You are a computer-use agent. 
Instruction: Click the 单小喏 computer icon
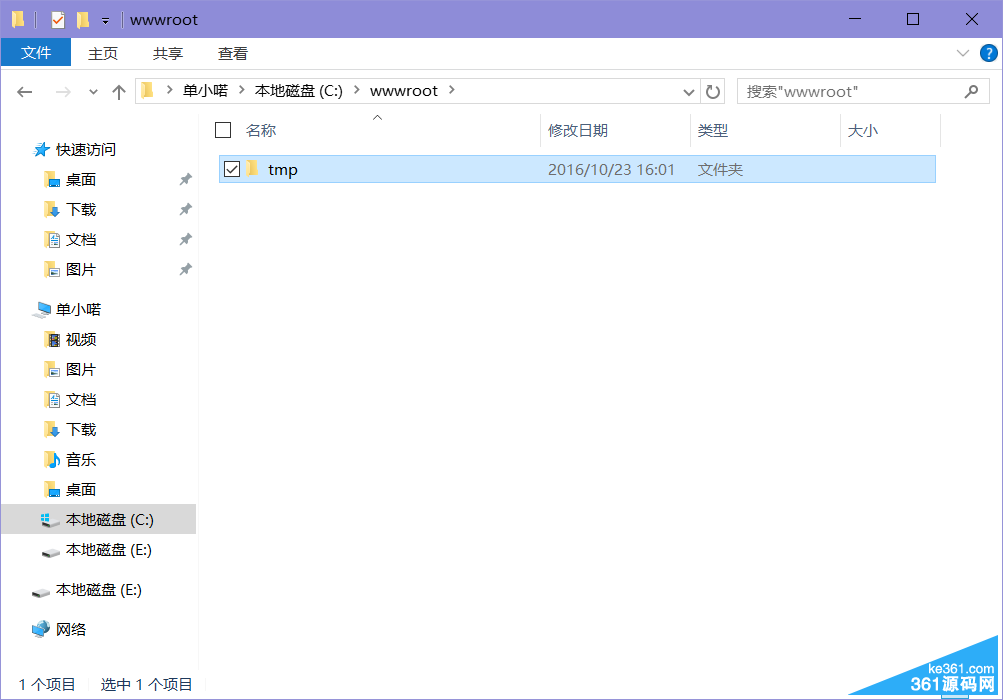[42, 310]
